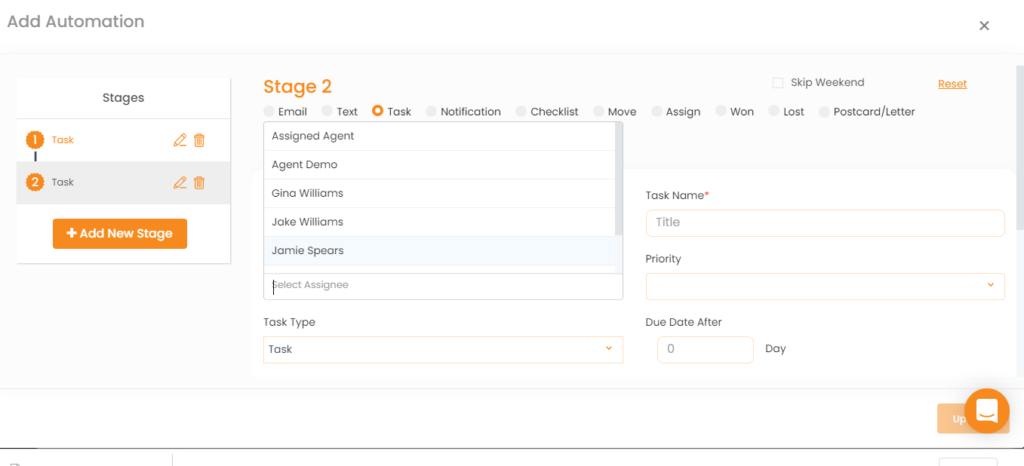
Task: Pick Assigned Agent from assignee list
Action: 439,136
